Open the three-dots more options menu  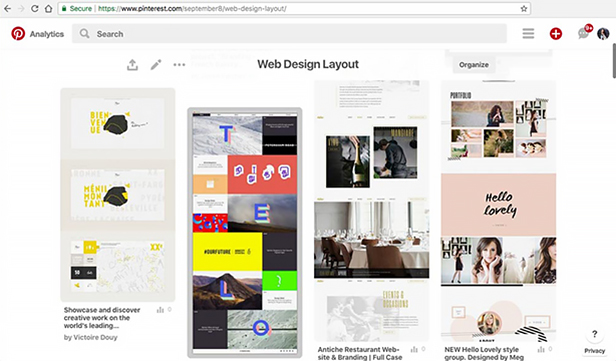(179, 65)
